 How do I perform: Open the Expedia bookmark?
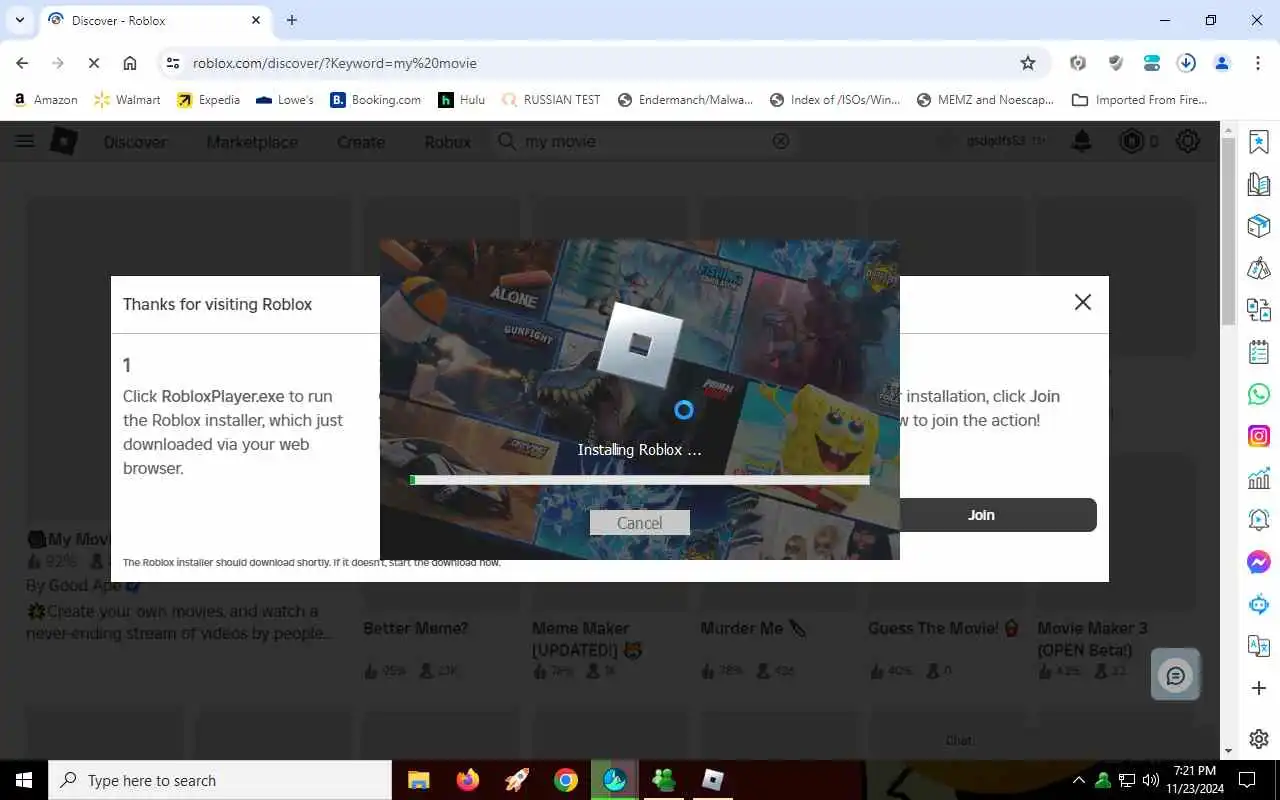click(208, 100)
